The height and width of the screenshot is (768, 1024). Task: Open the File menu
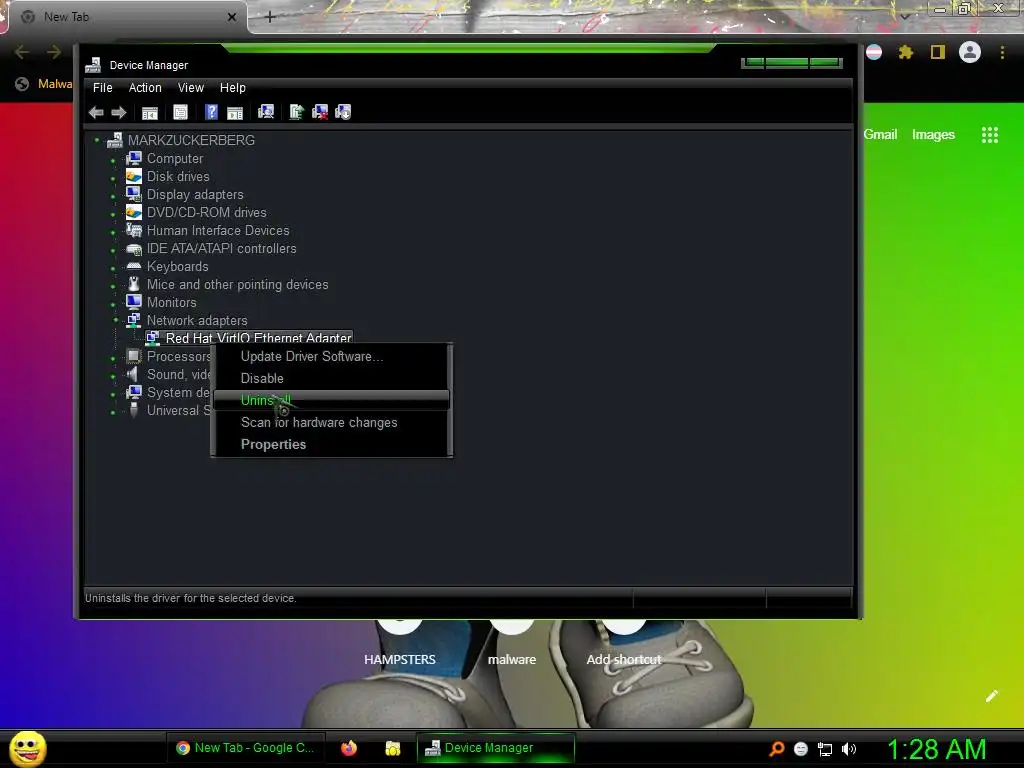tap(103, 88)
